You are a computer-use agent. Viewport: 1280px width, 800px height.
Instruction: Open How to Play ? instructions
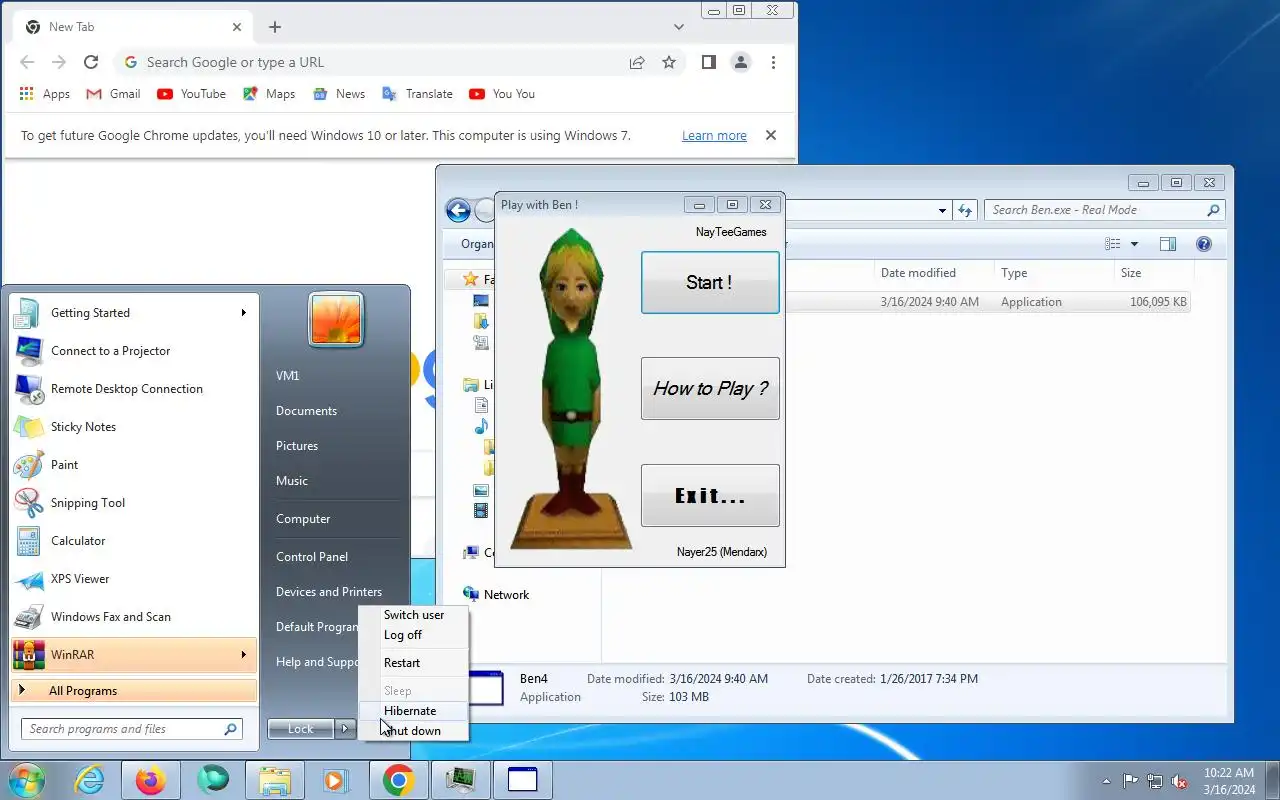[710, 388]
